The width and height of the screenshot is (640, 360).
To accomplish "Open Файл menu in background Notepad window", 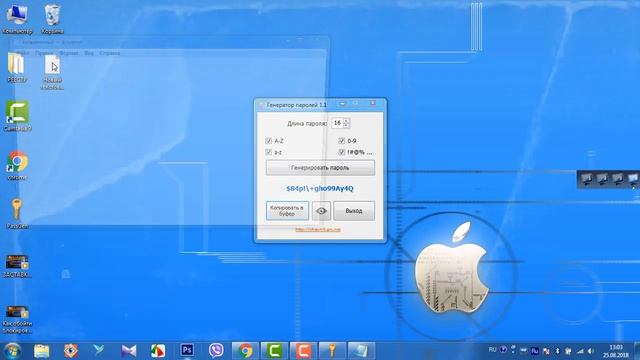I will 23,53.
